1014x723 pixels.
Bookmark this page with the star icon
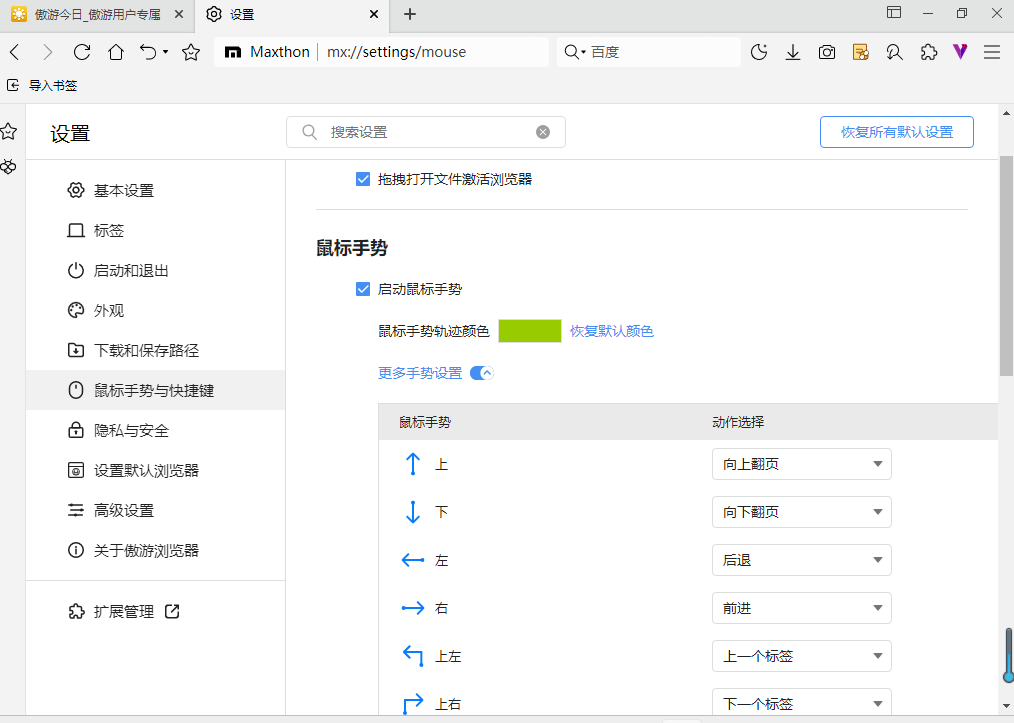tap(191, 52)
